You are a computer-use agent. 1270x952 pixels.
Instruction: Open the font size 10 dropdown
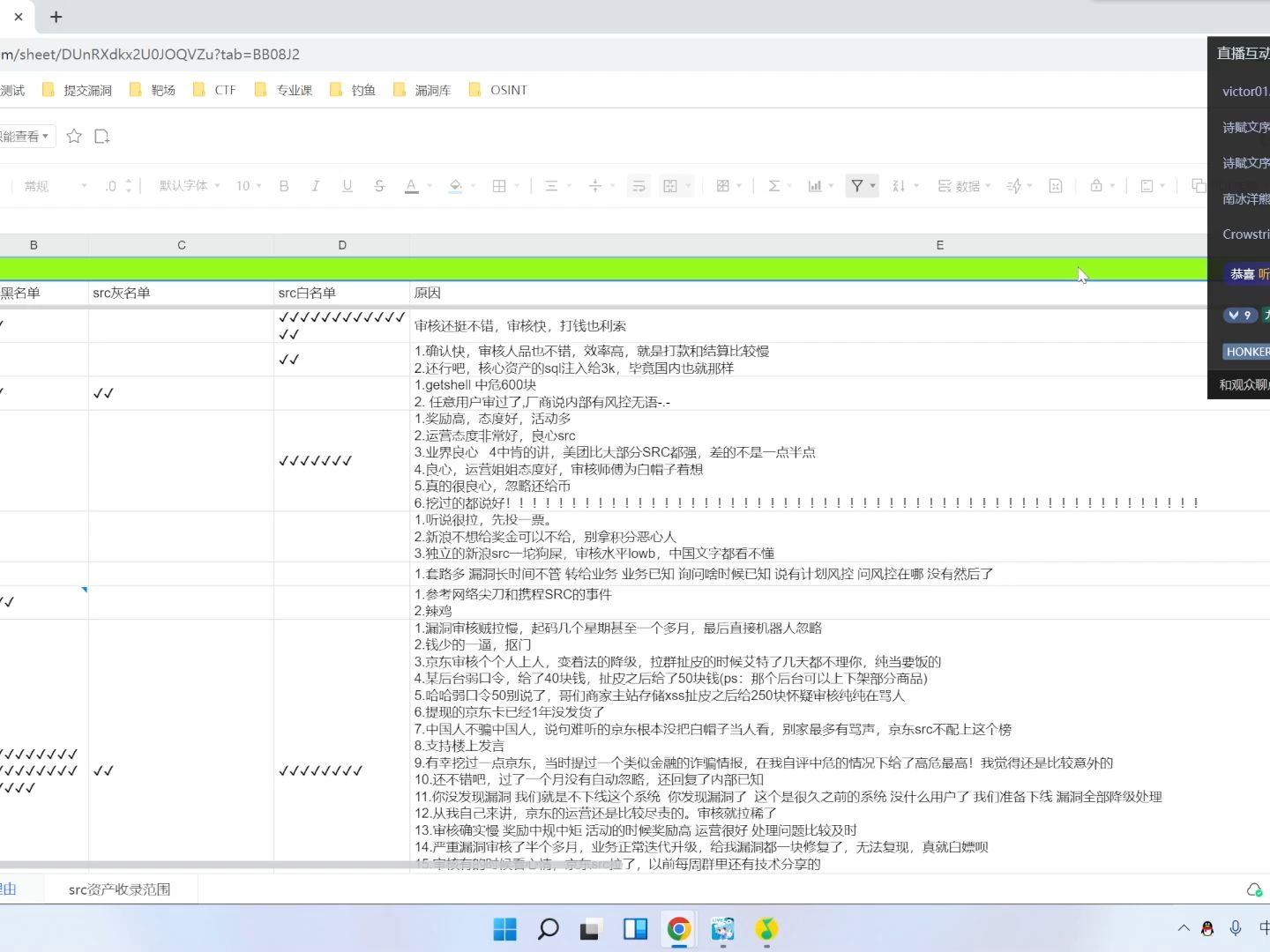point(249,186)
